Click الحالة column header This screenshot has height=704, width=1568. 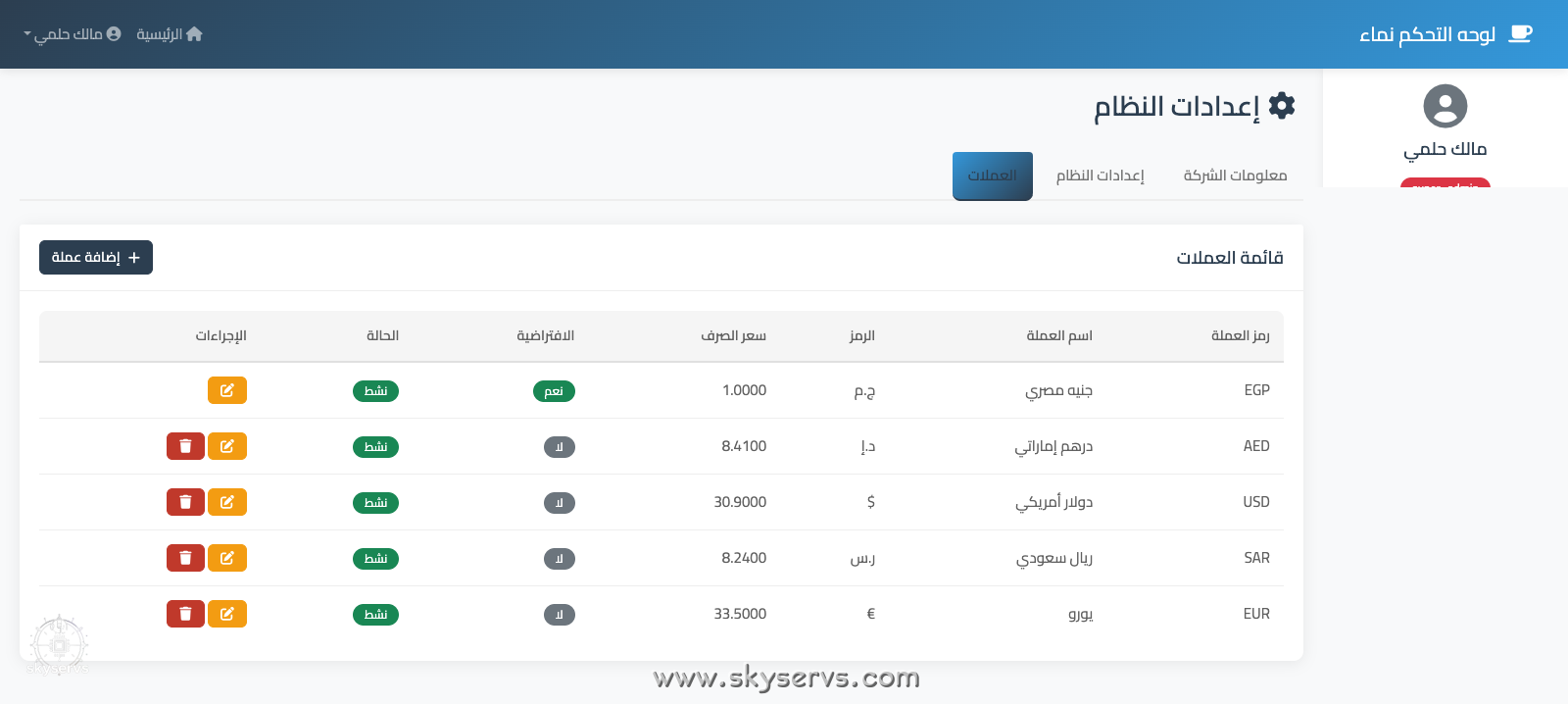click(382, 335)
